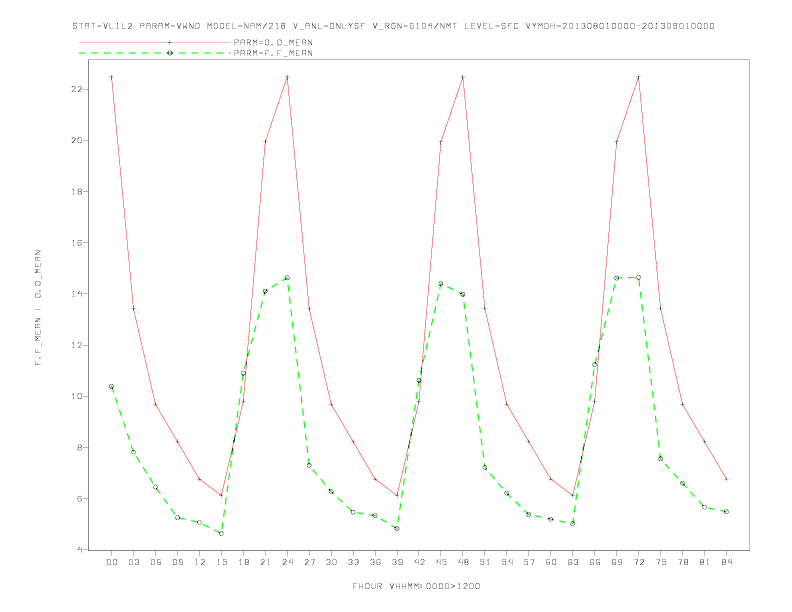Click y-axis tick label 8
Screen dimensions: 792x612
80,447
